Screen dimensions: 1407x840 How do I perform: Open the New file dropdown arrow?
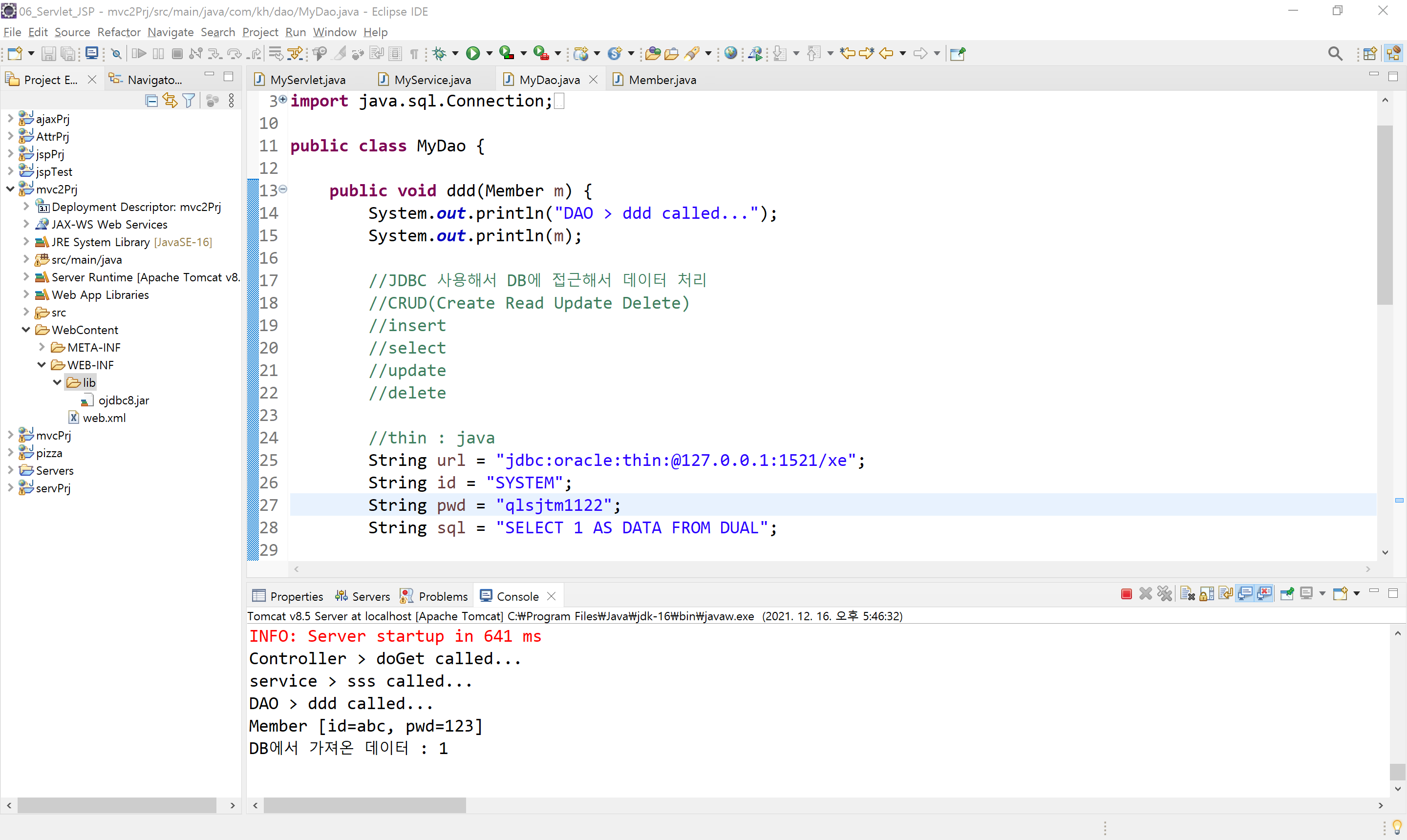click(x=31, y=53)
